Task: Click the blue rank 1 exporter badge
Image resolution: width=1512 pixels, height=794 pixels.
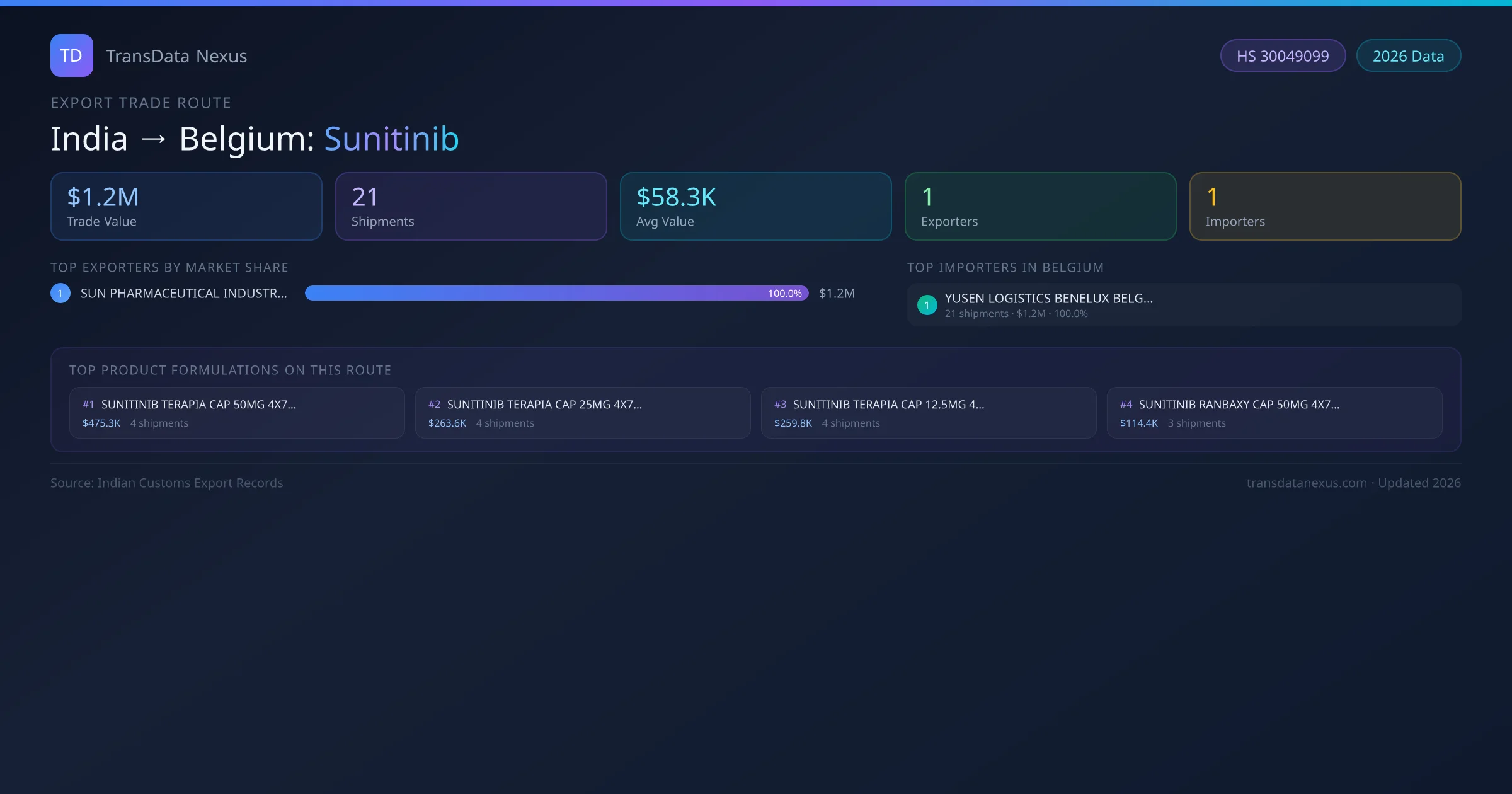Action: pyautogui.click(x=60, y=293)
